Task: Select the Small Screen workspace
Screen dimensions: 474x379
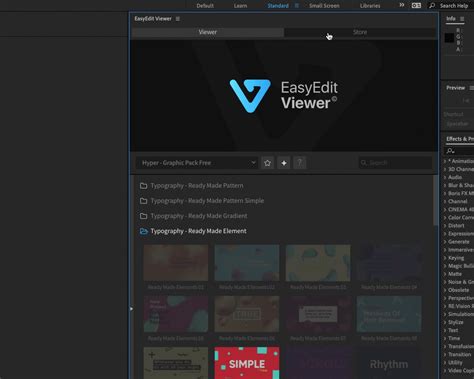Action: (x=324, y=6)
